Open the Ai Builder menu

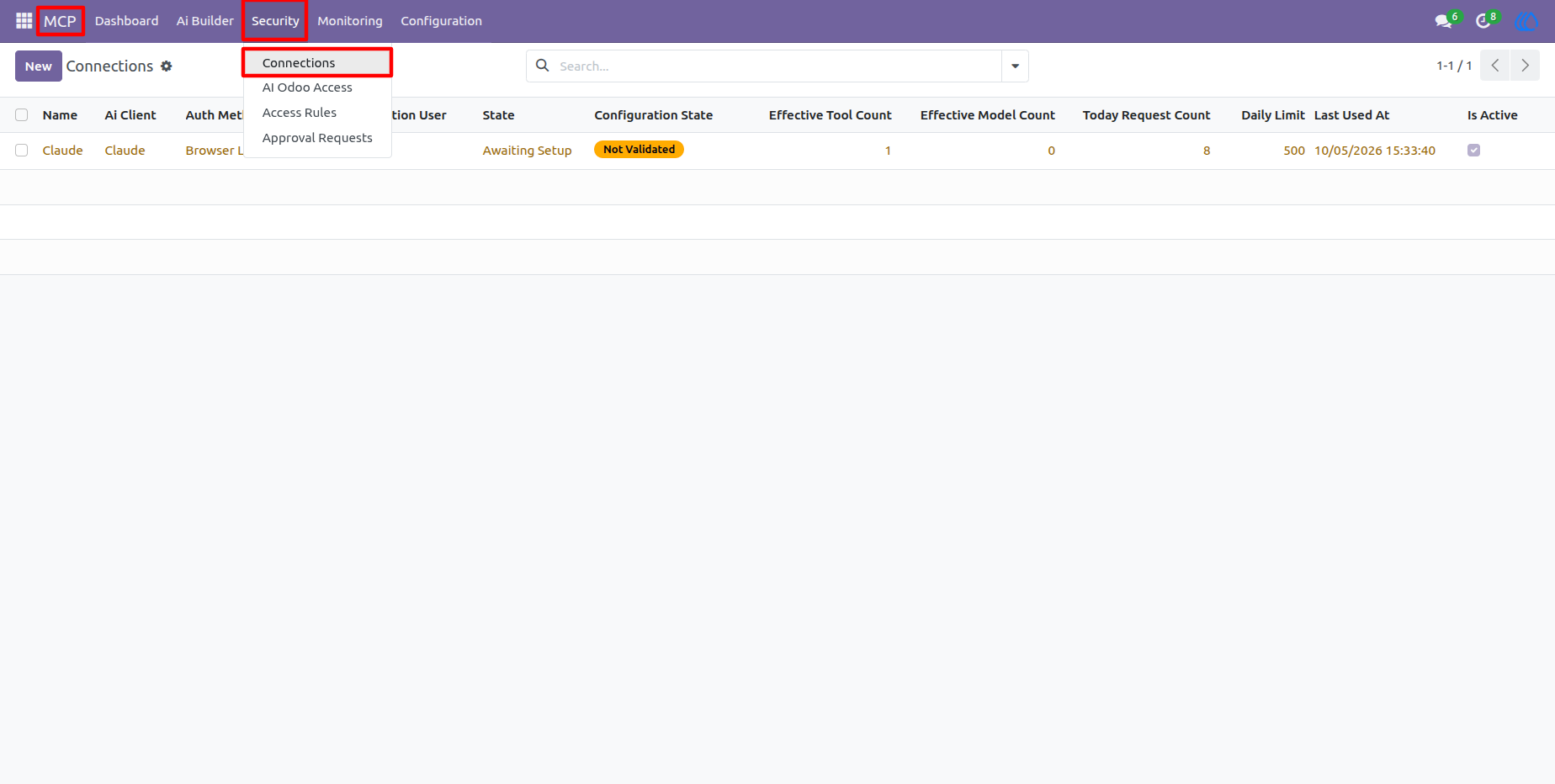click(204, 21)
